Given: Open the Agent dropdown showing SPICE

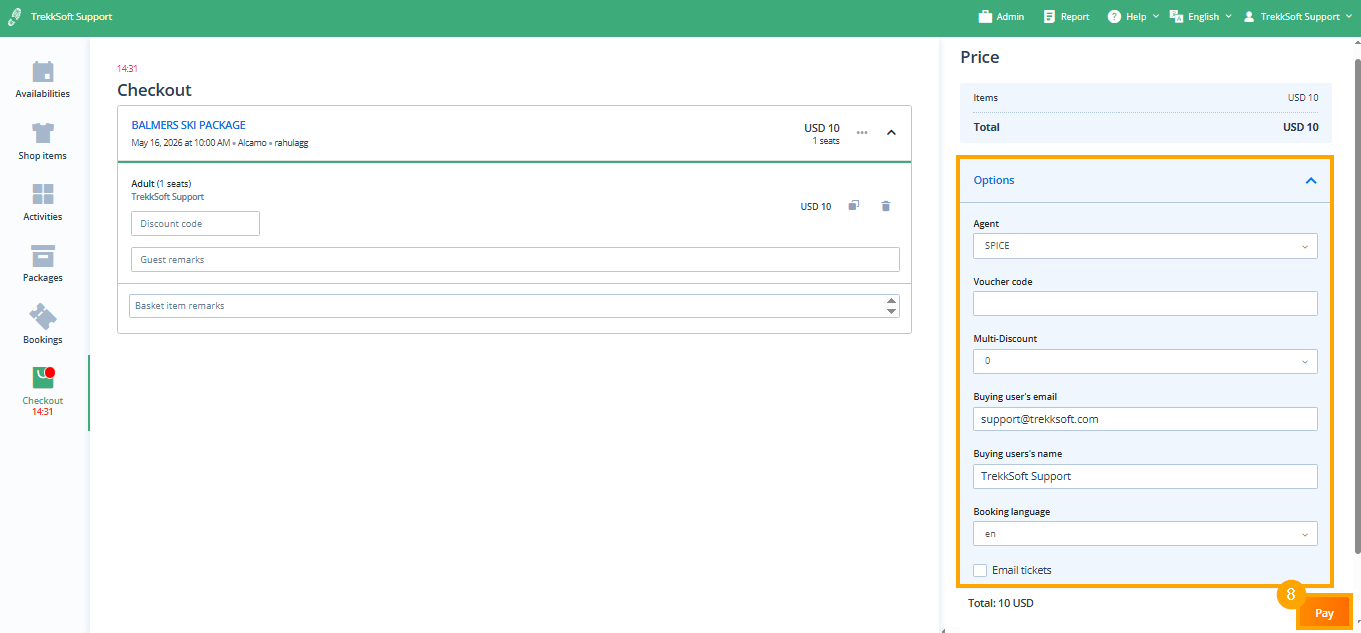Looking at the screenshot, I should tap(1145, 246).
